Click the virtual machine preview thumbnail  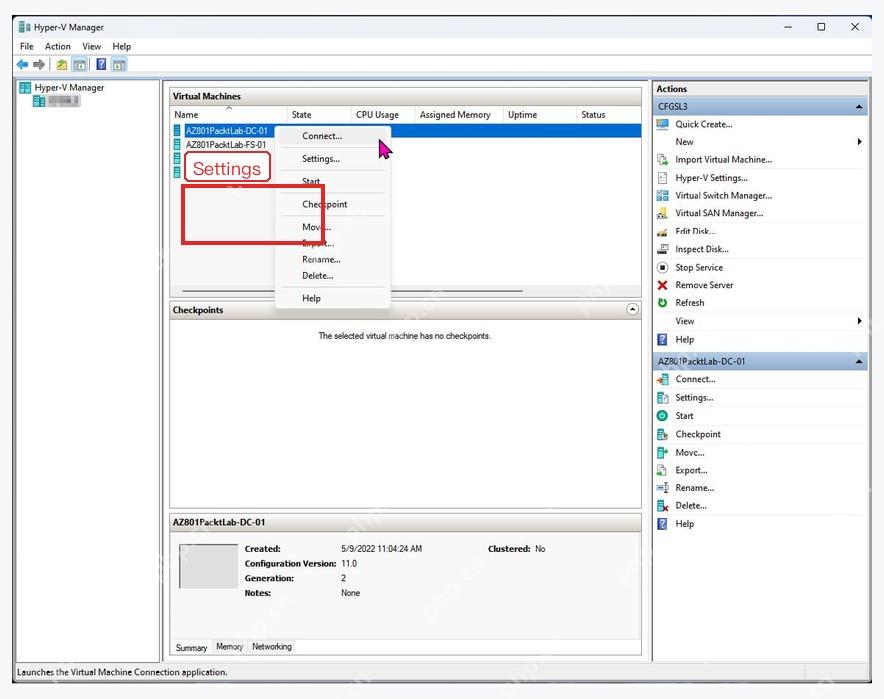tap(209, 566)
